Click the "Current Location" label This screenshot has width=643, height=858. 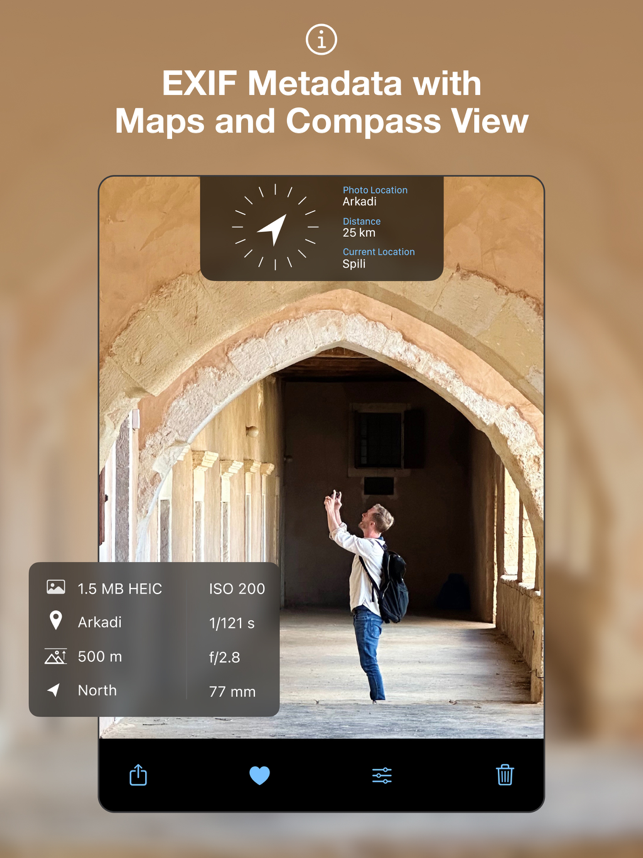pyautogui.click(x=379, y=252)
